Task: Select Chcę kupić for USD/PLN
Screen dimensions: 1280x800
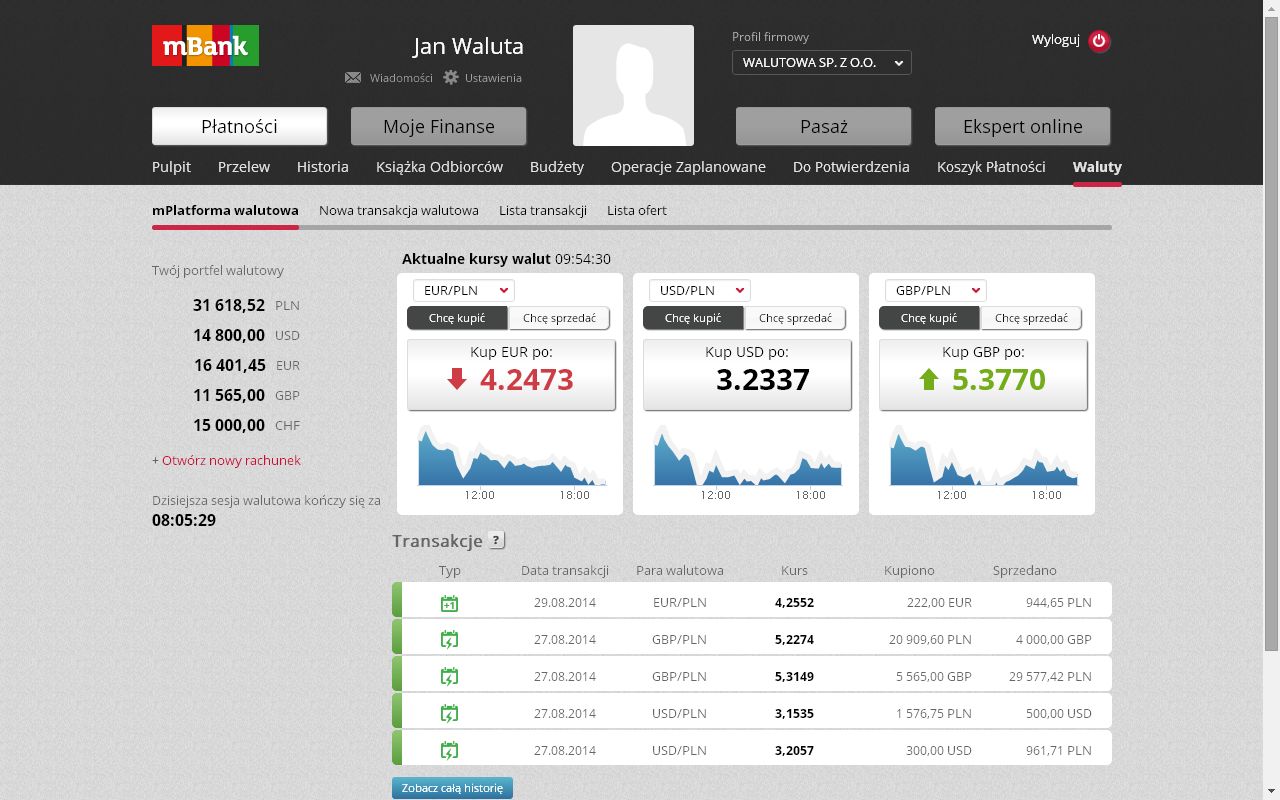Action: coord(693,318)
